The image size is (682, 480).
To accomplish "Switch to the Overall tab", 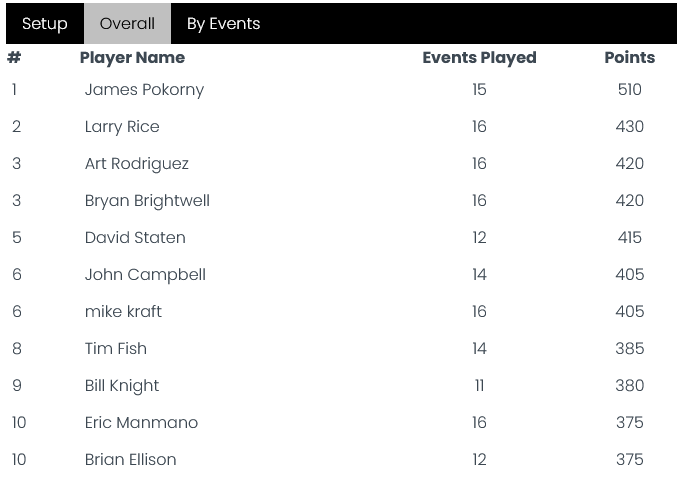I will pos(127,23).
